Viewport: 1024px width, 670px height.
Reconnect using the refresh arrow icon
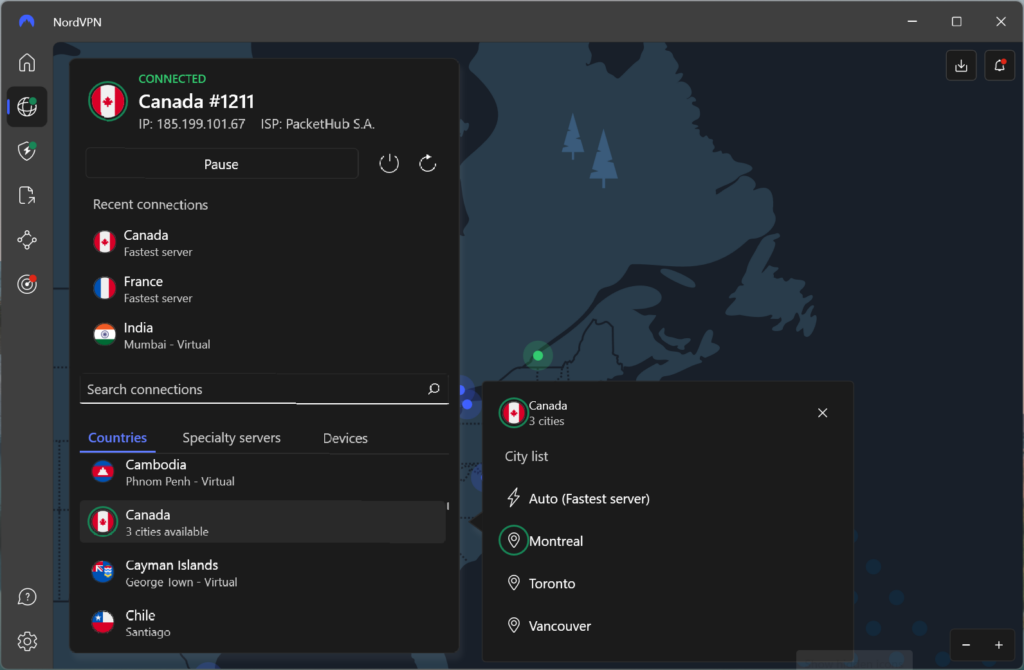tap(428, 163)
